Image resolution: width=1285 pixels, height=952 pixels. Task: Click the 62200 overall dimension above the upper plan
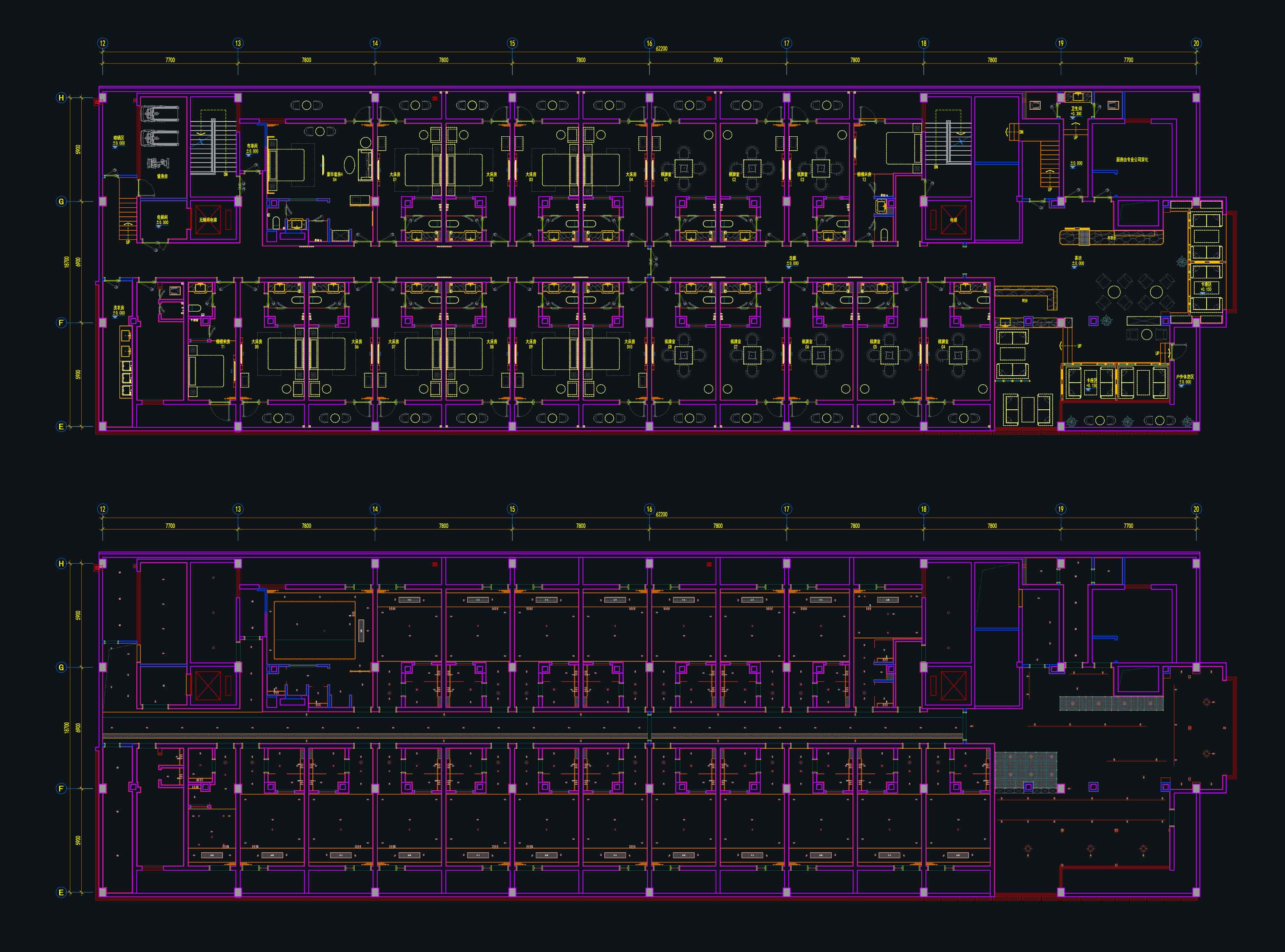(x=661, y=49)
